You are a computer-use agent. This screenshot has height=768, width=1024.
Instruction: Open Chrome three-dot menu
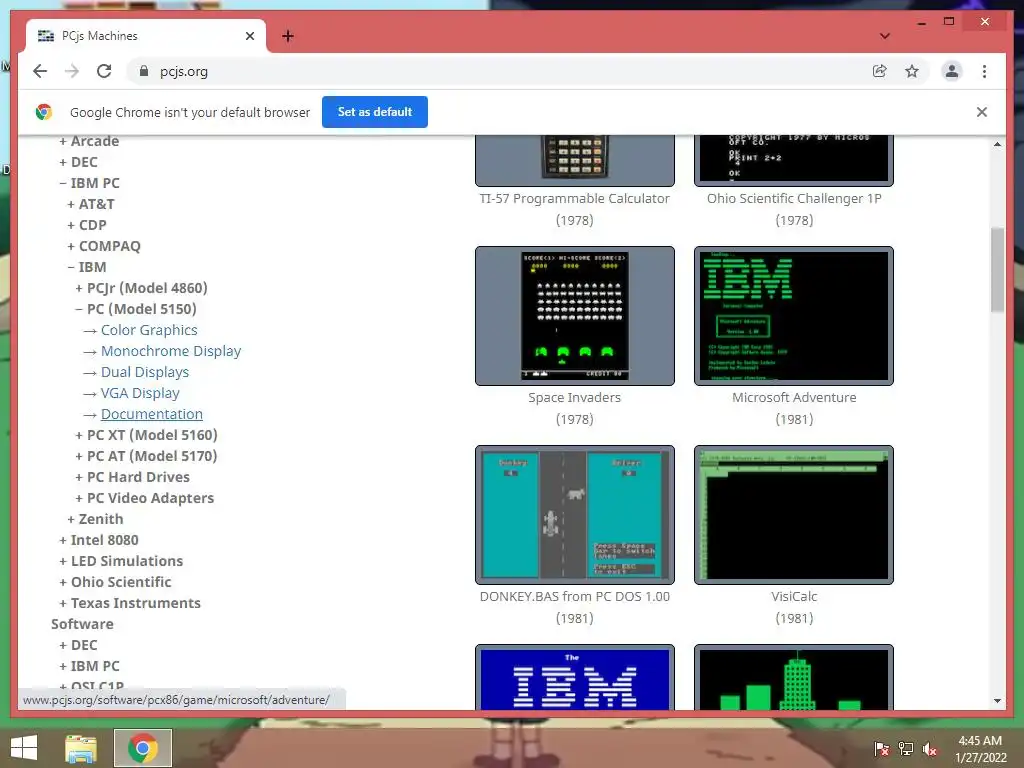(x=984, y=71)
